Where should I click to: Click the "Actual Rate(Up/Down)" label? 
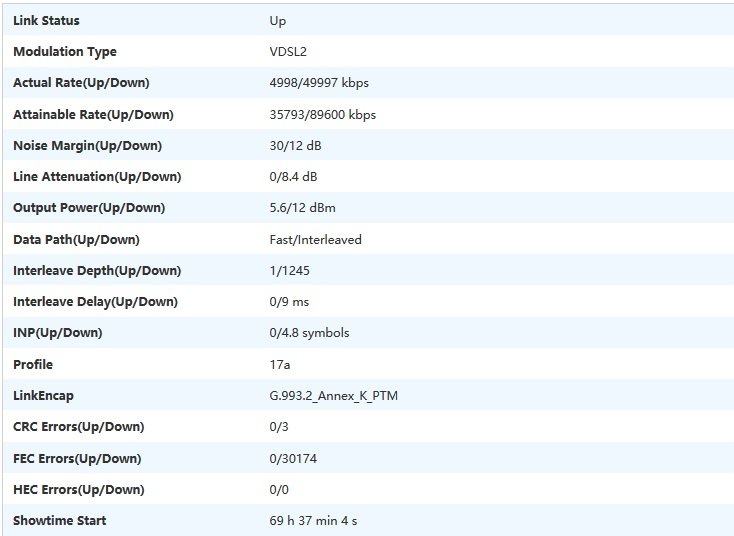(81, 83)
